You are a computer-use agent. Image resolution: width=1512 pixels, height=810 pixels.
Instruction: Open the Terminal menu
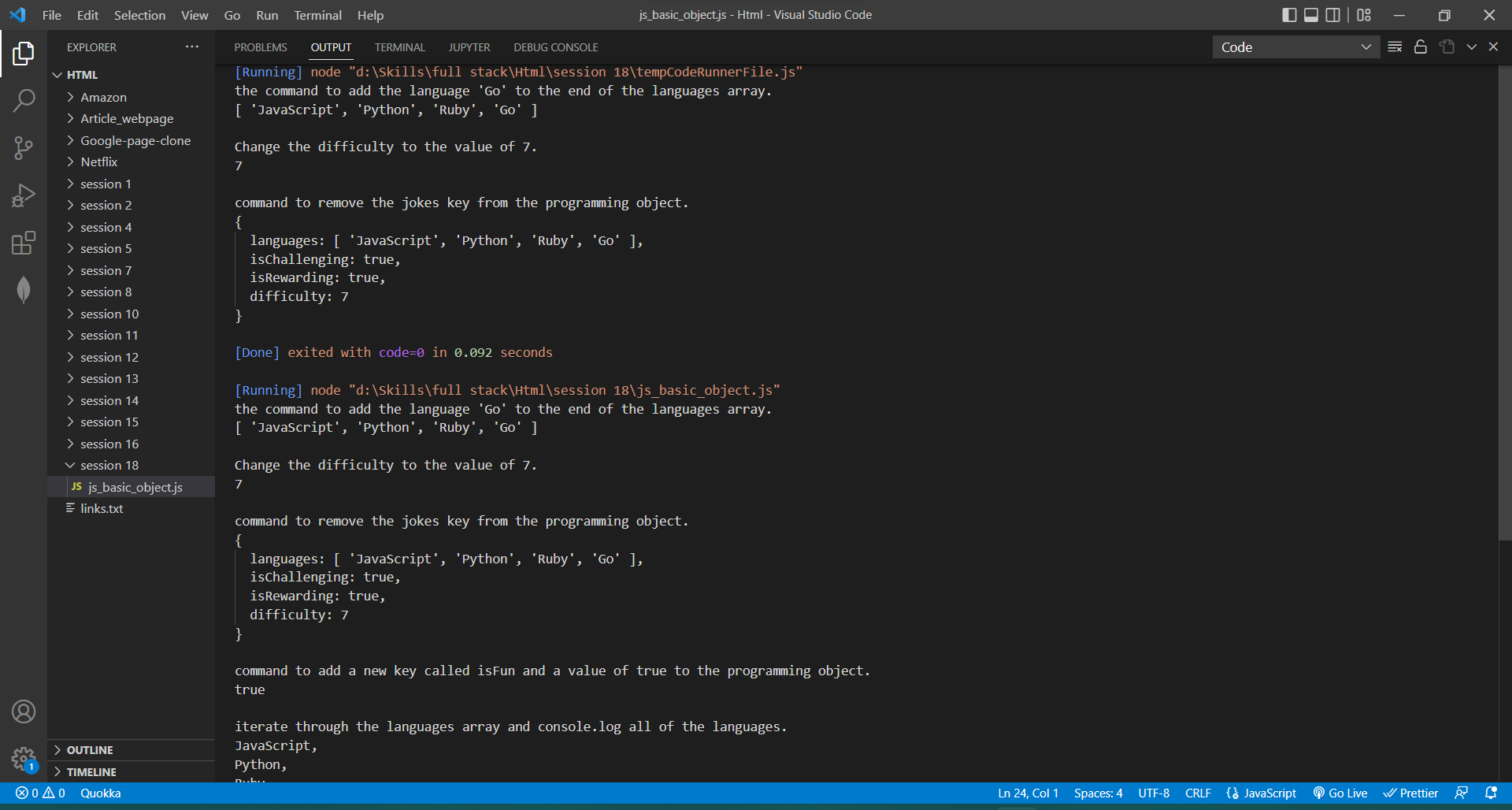click(317, 15)
